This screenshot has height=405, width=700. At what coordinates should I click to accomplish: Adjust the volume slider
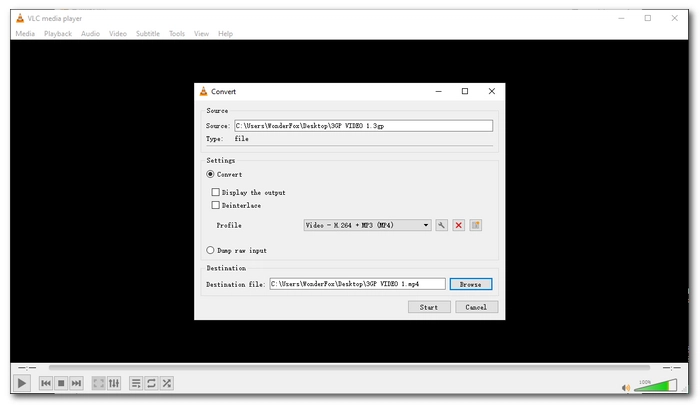point(655,385)
